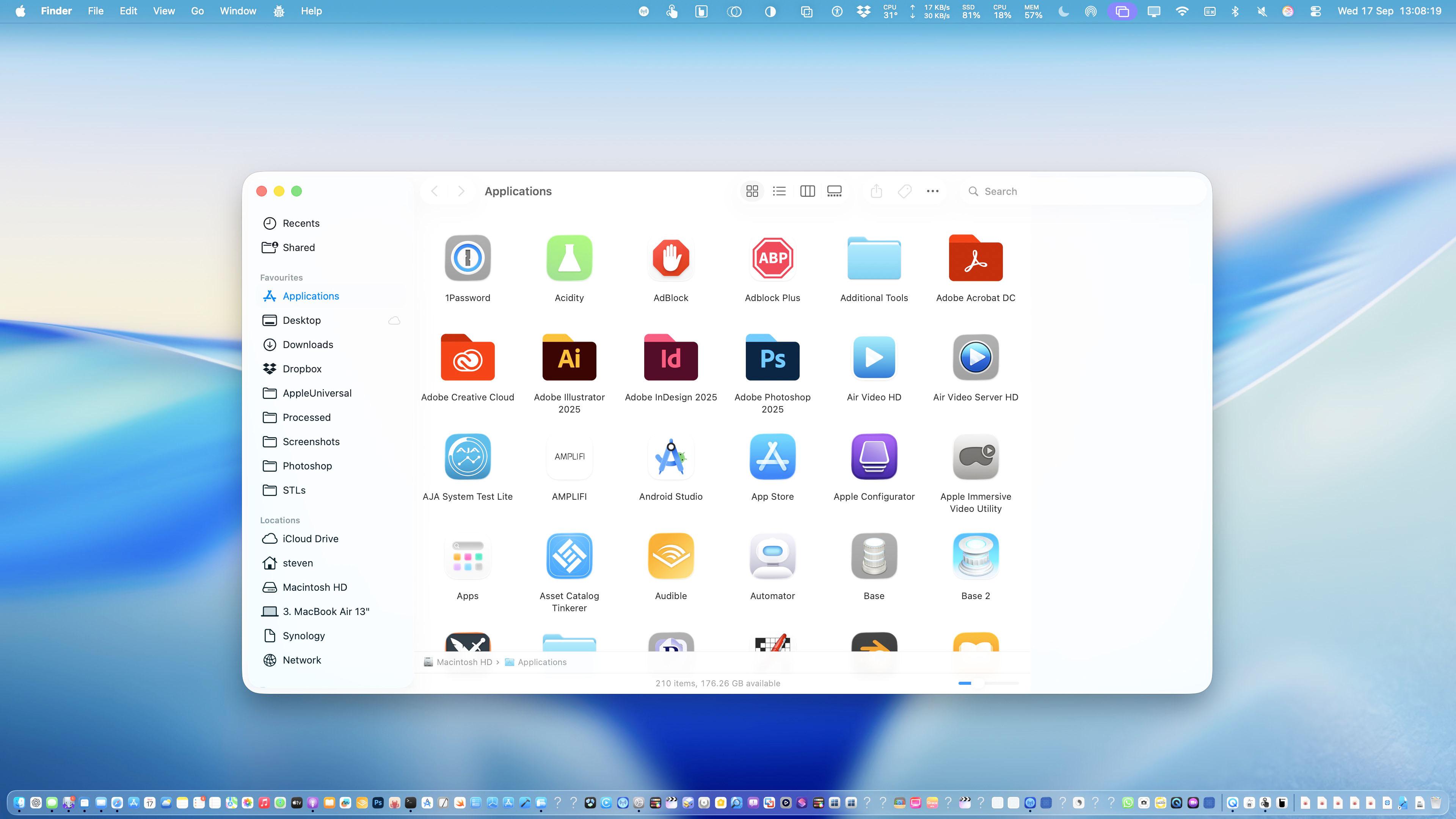Open the 1Password app icon
Screen dimensions: 1456x819
[x=468, y=258]
